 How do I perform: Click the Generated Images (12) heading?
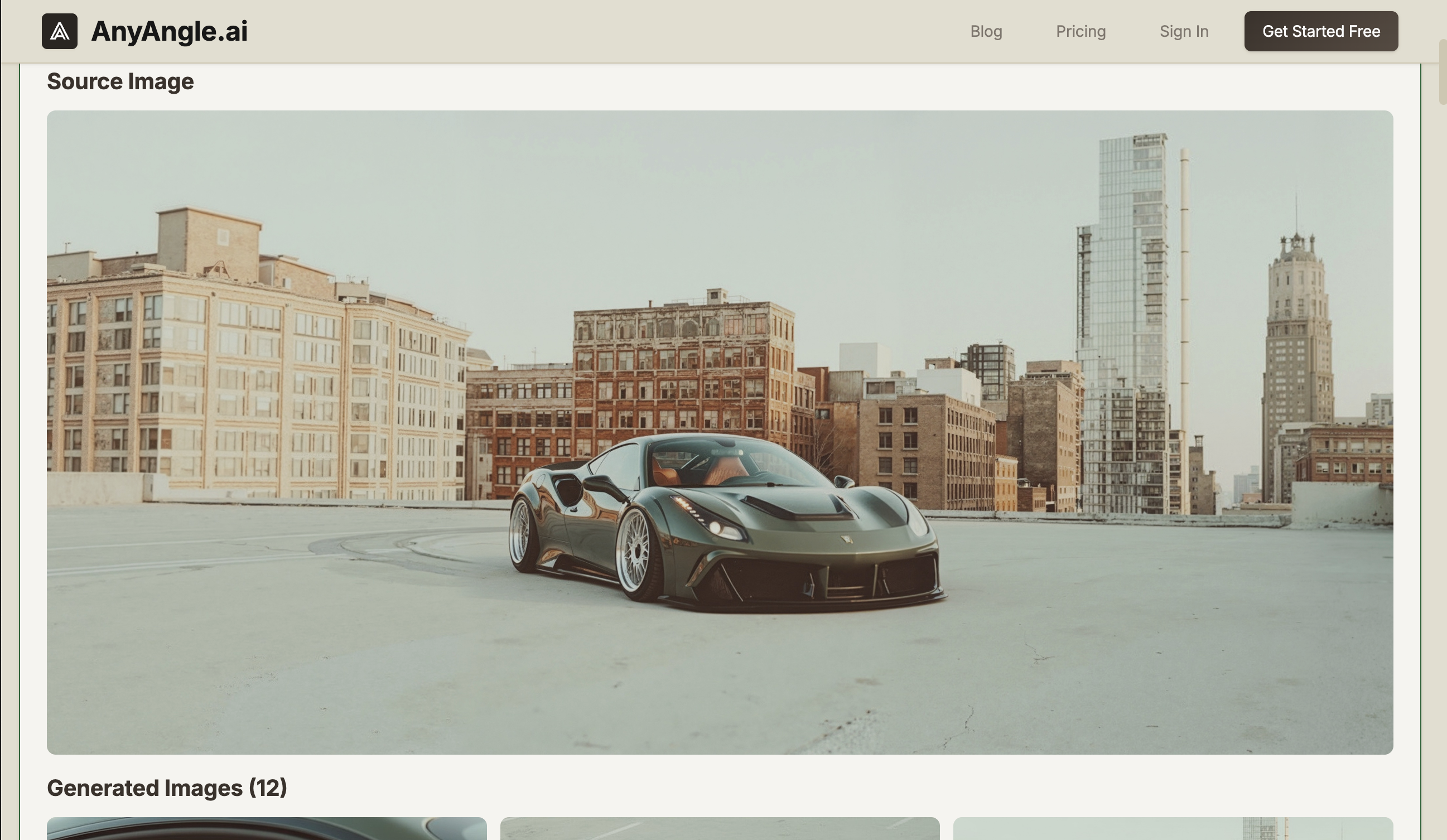point(167,788)
